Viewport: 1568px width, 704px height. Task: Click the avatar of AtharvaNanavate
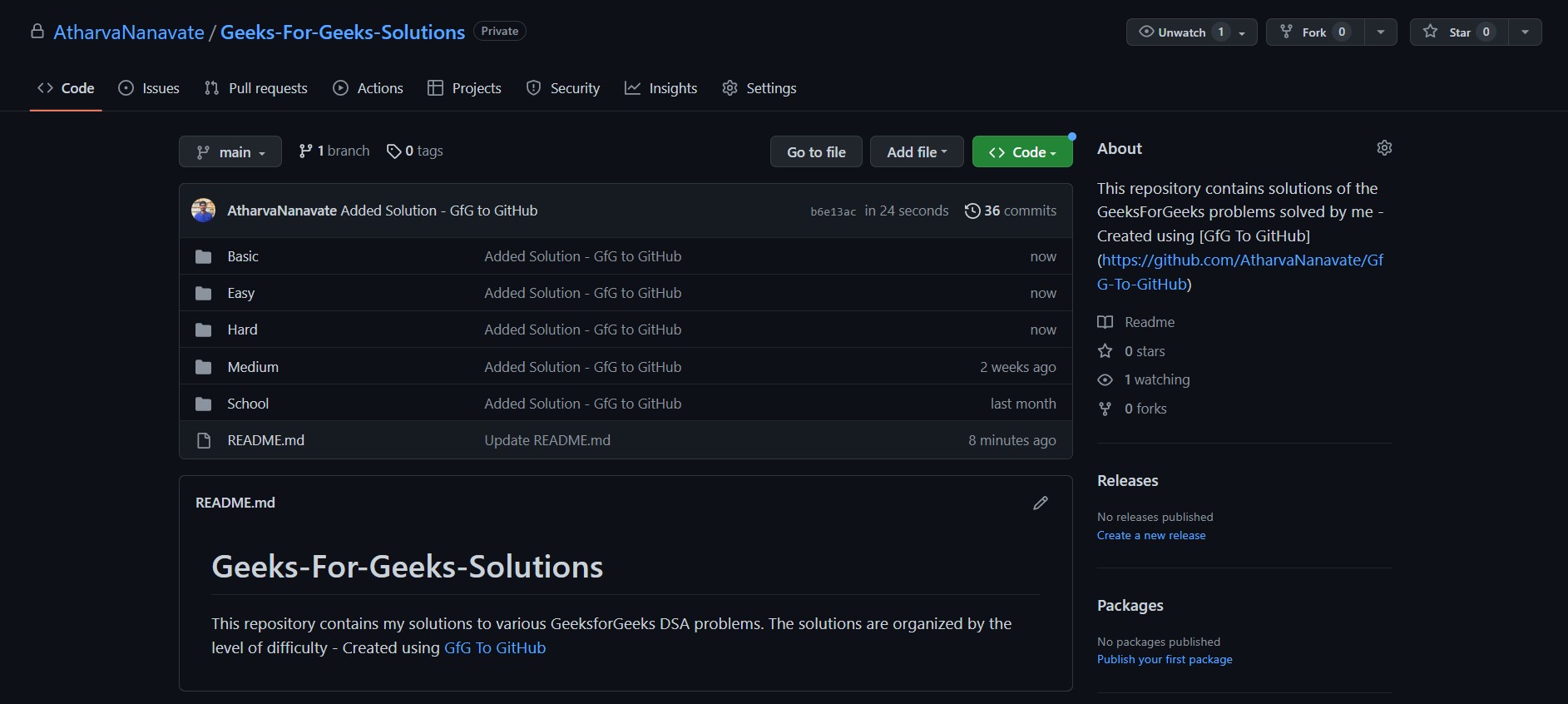click(203, 211)
